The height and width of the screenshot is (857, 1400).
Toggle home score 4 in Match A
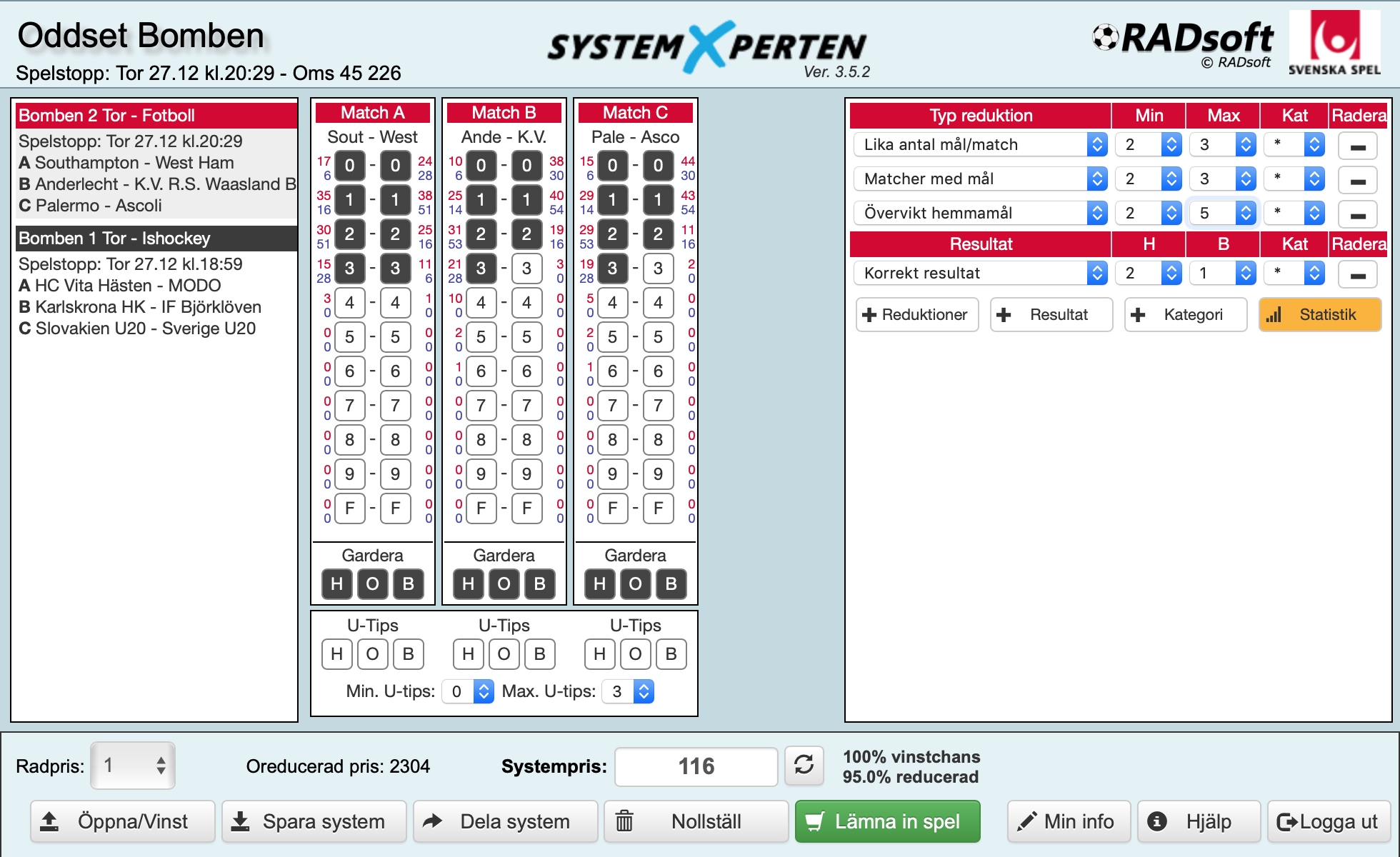(349, 303)
